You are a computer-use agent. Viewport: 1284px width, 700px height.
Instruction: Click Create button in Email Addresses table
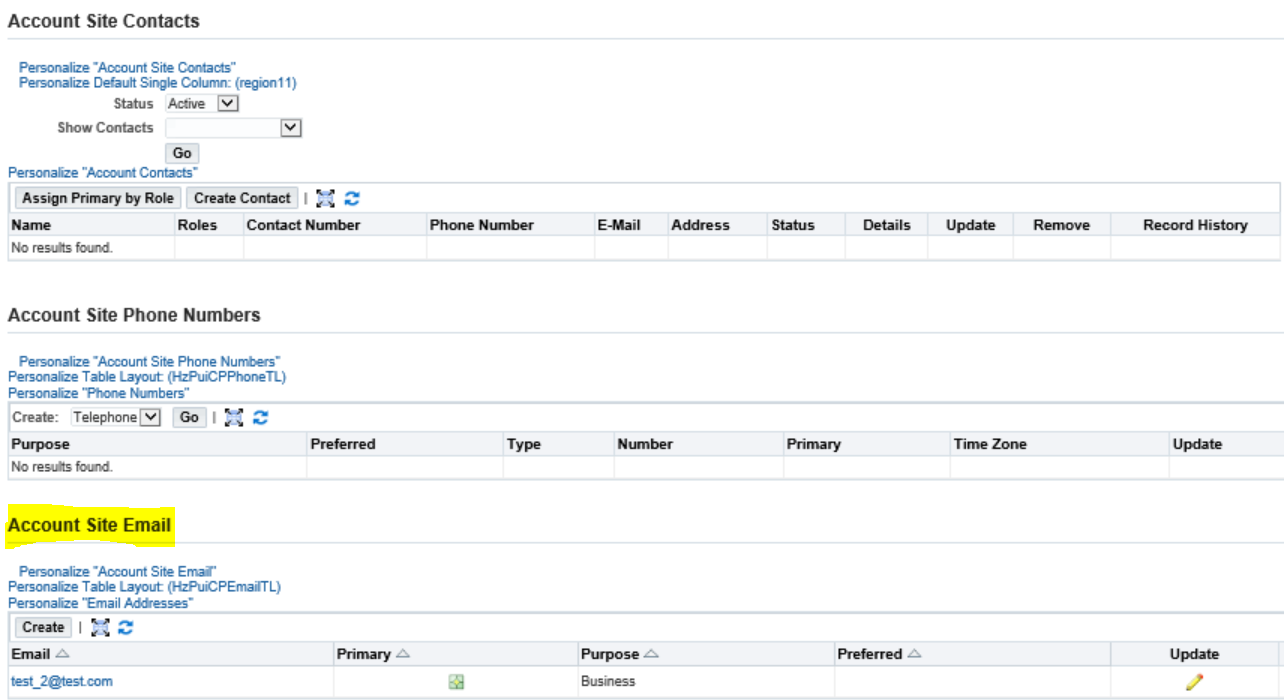tap(43, 628)
